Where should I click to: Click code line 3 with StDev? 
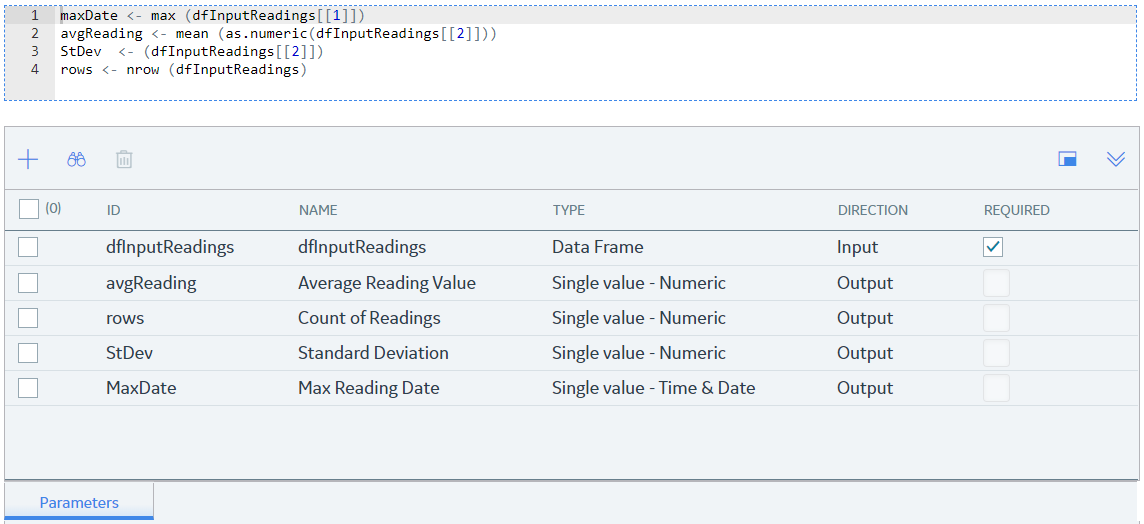pos(191,53)
